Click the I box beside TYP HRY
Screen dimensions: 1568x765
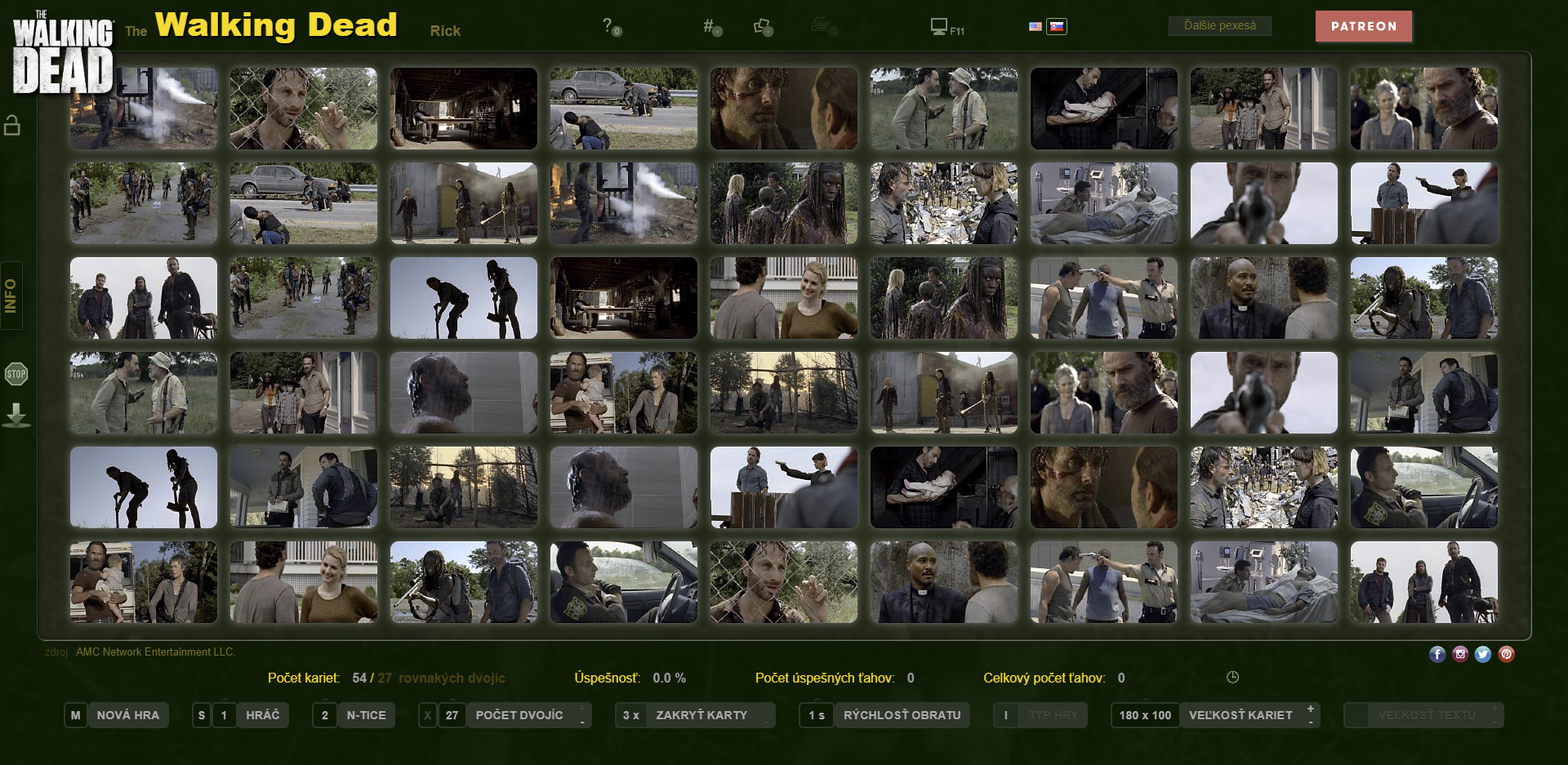(1006, 715)
